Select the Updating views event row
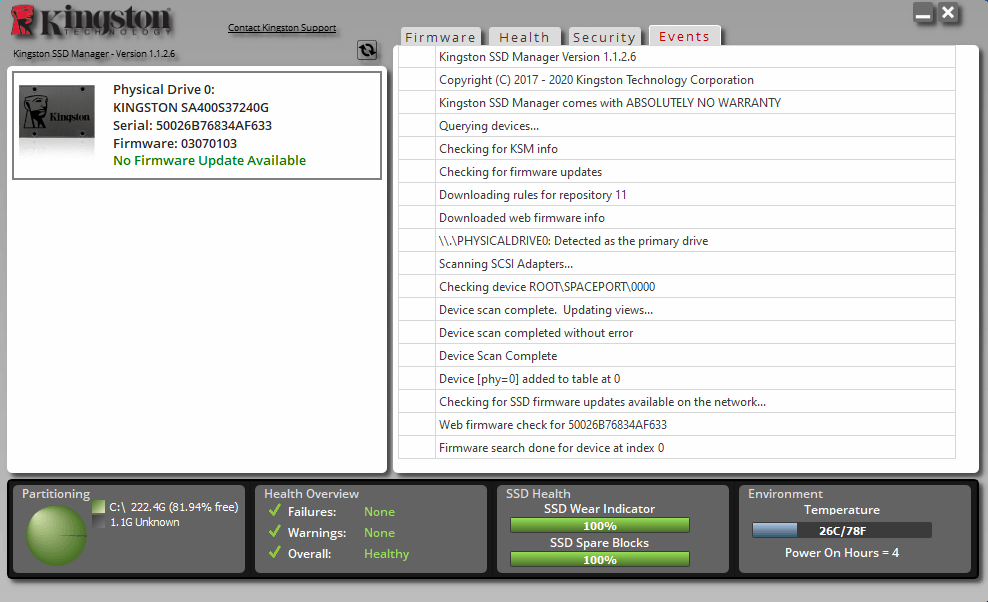Viewport: 988px width, 602px height. (677, 310)
